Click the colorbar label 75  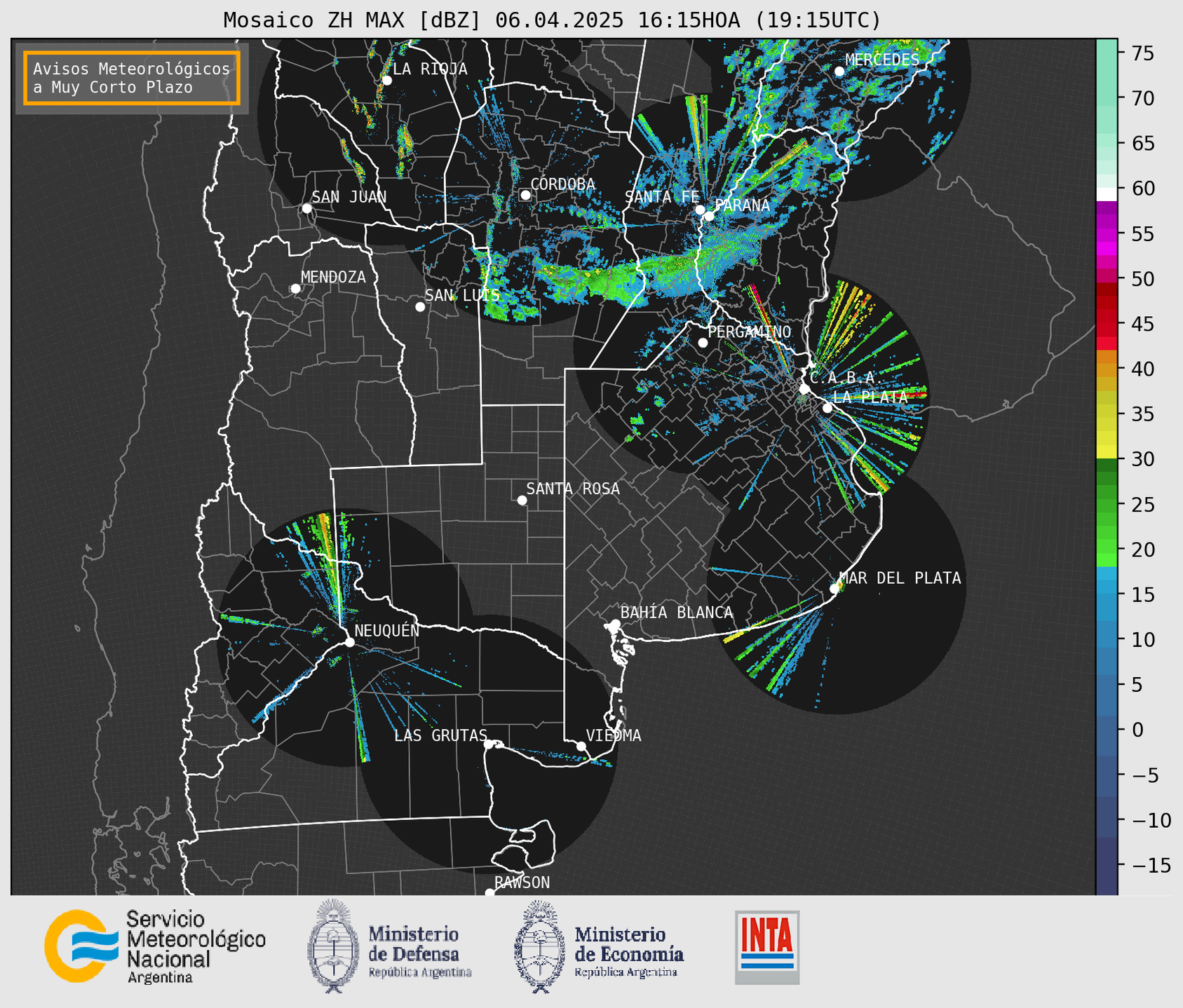point(1142,53)
